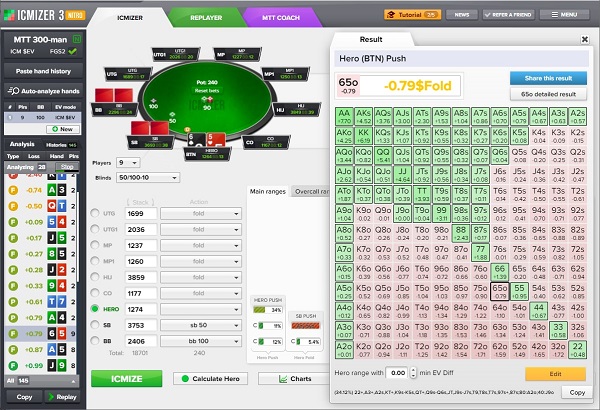Screen dimensions: 600x410
Task: Switch to the REPLAYER tab
Action: tap(205, 17)
